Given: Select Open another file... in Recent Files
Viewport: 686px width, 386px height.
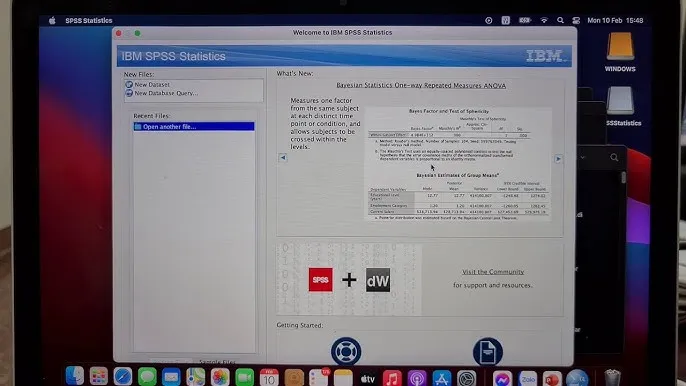Looking at the screenshot, I should [x=194, y=126].
